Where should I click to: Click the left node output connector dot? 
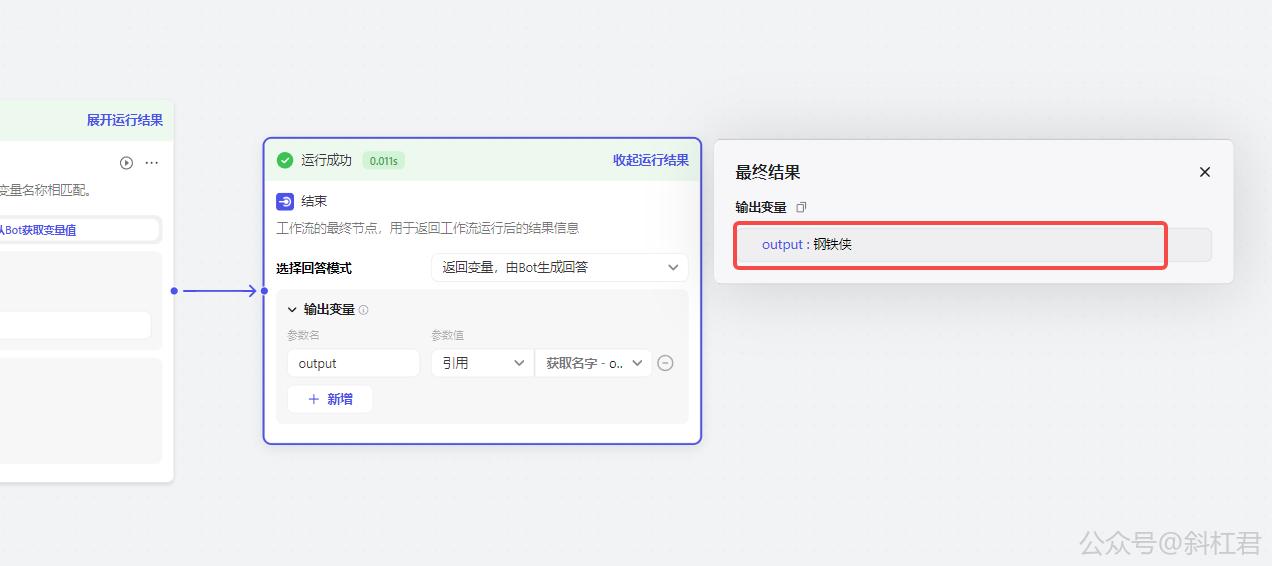174,291
